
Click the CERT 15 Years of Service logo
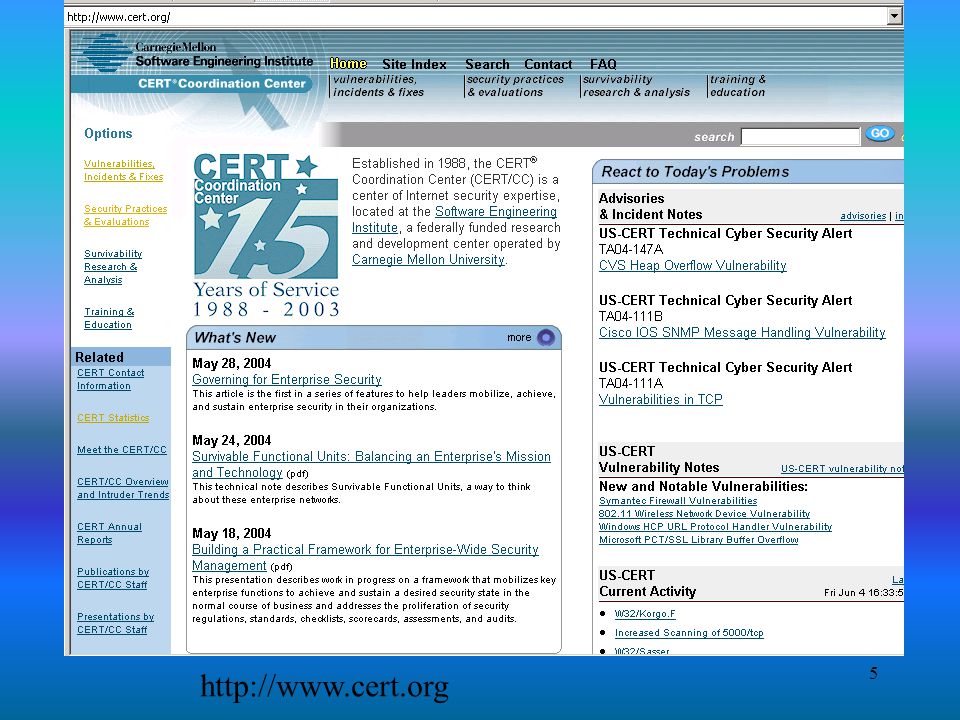point(266,236)
